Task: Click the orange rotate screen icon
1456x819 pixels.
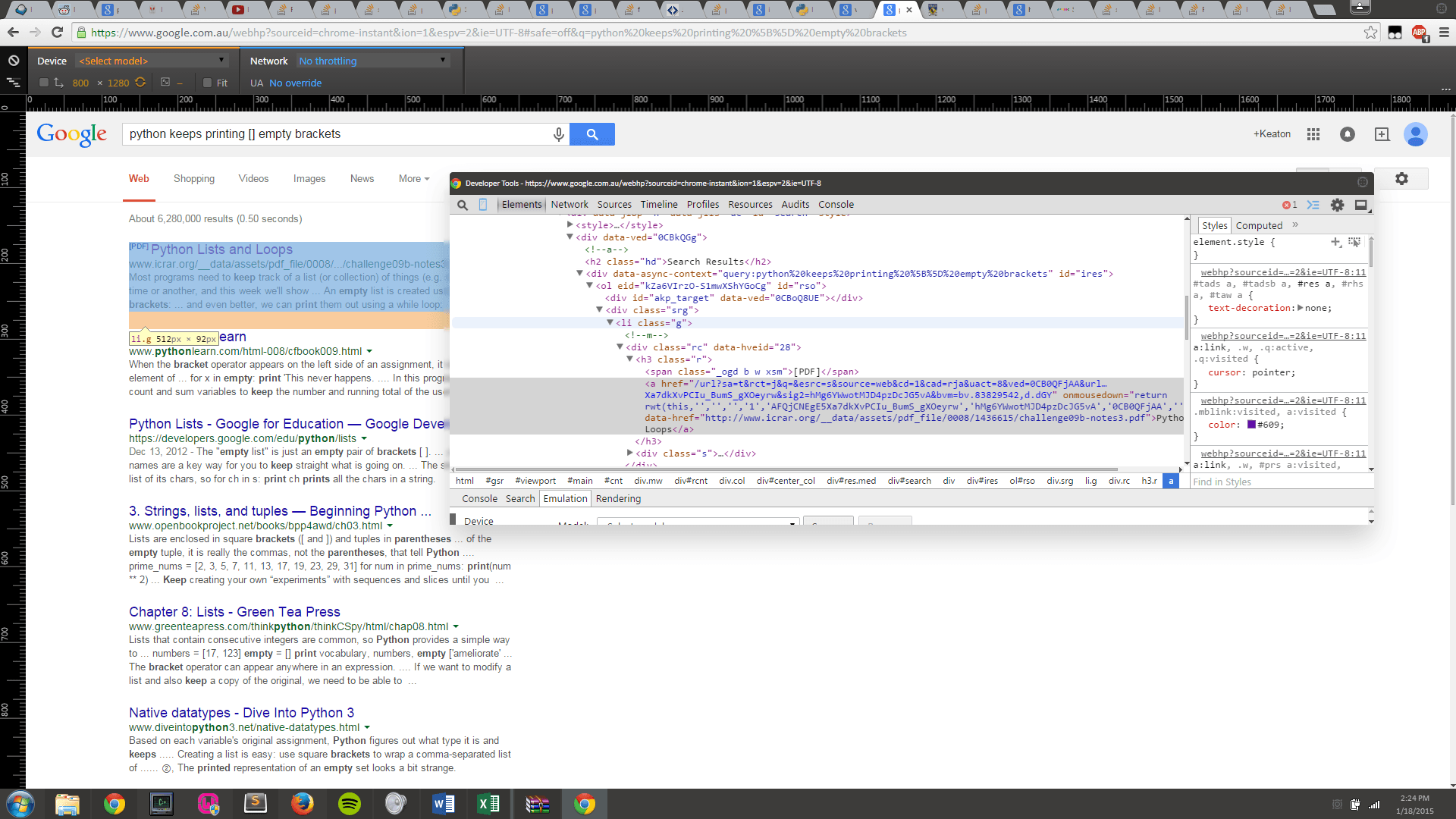Action: 140,83
